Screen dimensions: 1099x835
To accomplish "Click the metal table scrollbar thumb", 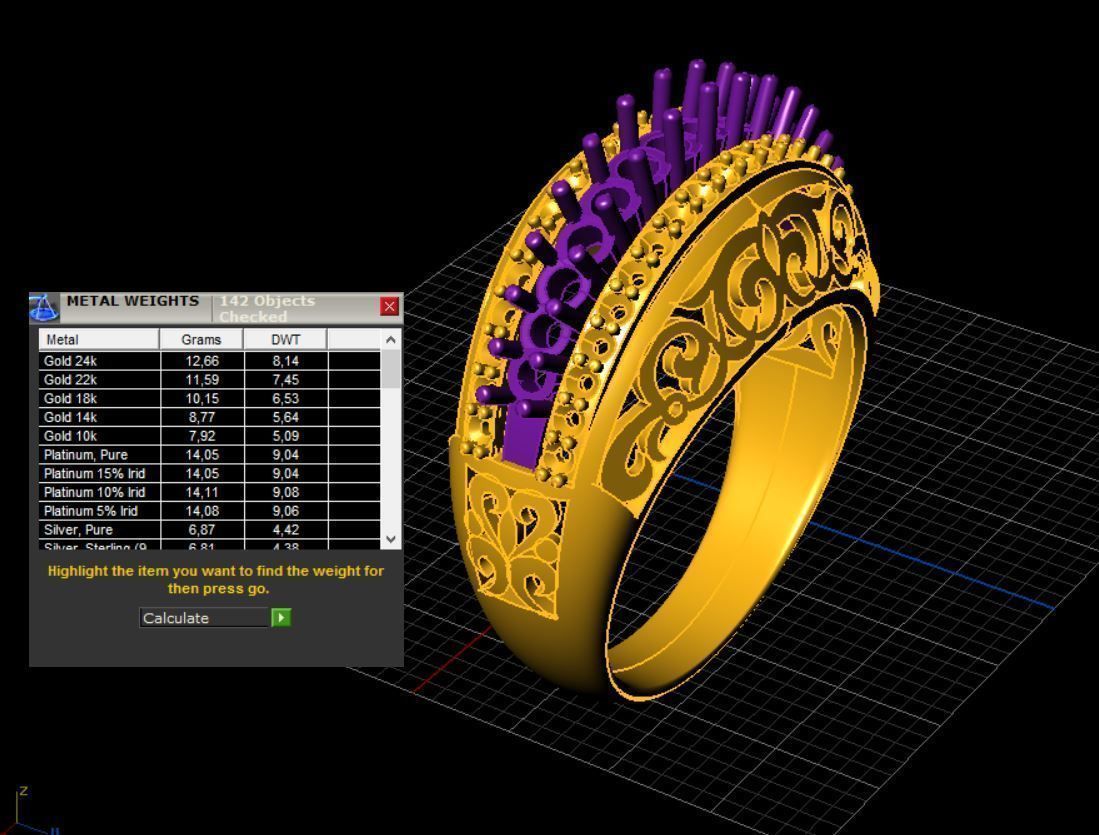I will [x=391, y=369].
